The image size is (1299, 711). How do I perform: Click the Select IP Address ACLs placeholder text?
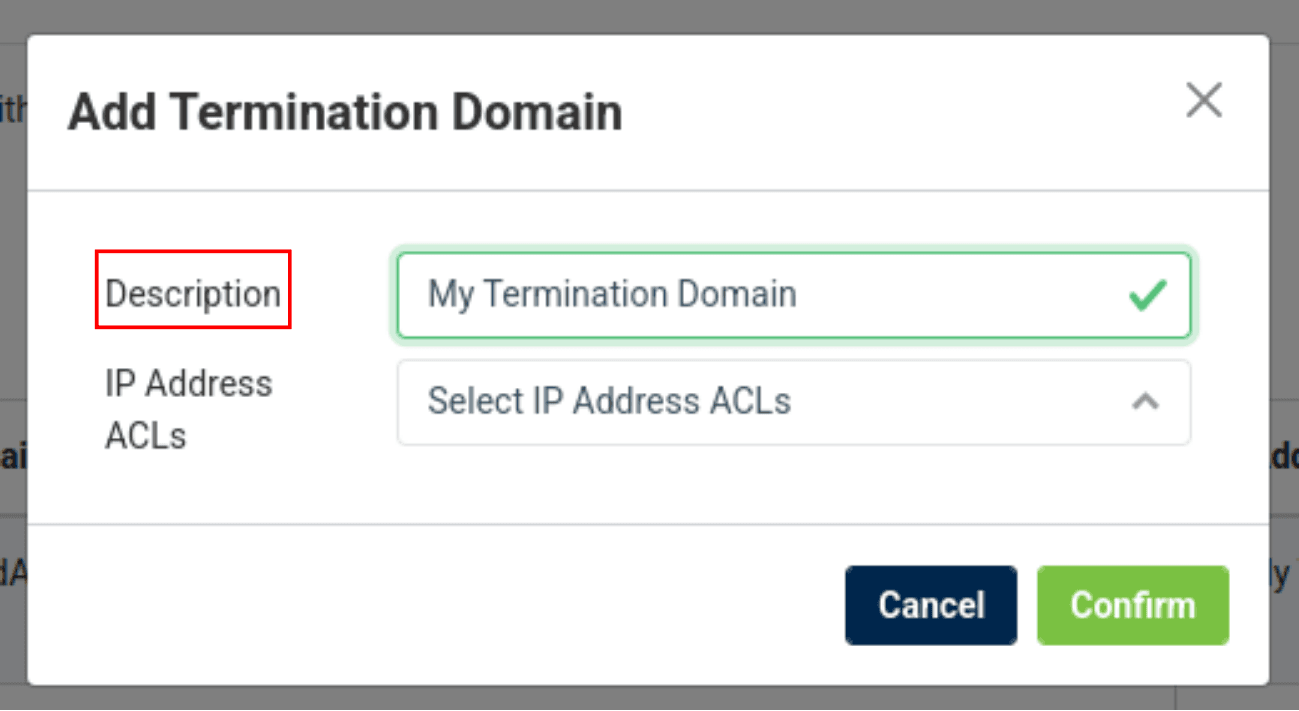coord(609,402)
